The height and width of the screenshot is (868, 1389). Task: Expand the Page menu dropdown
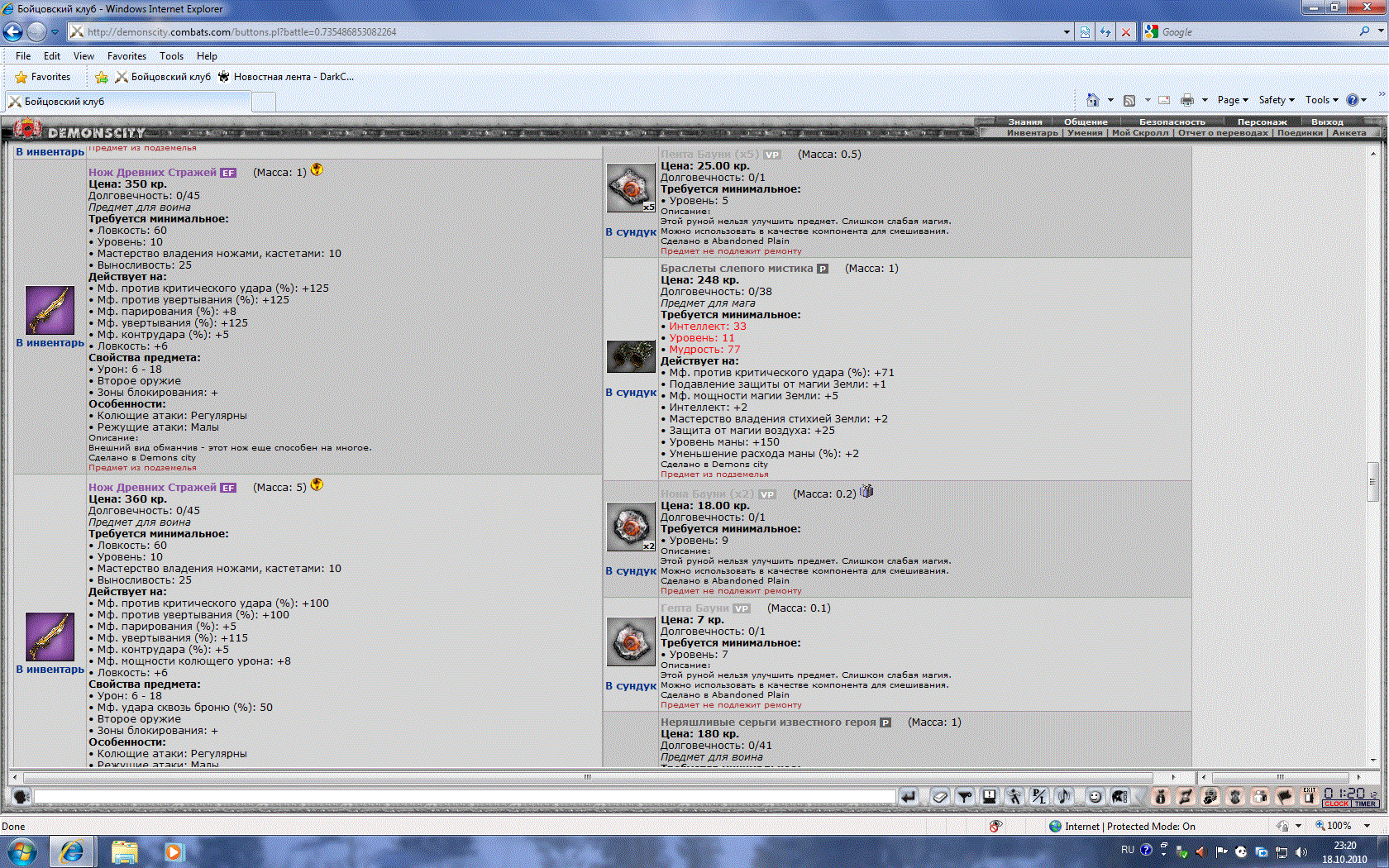click(x=1233, y=100)
